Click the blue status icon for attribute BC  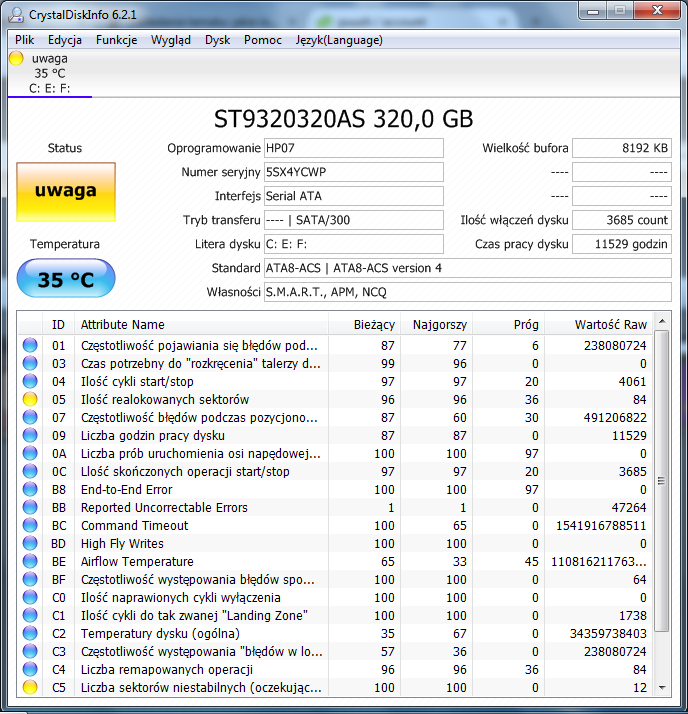(30, 525)
